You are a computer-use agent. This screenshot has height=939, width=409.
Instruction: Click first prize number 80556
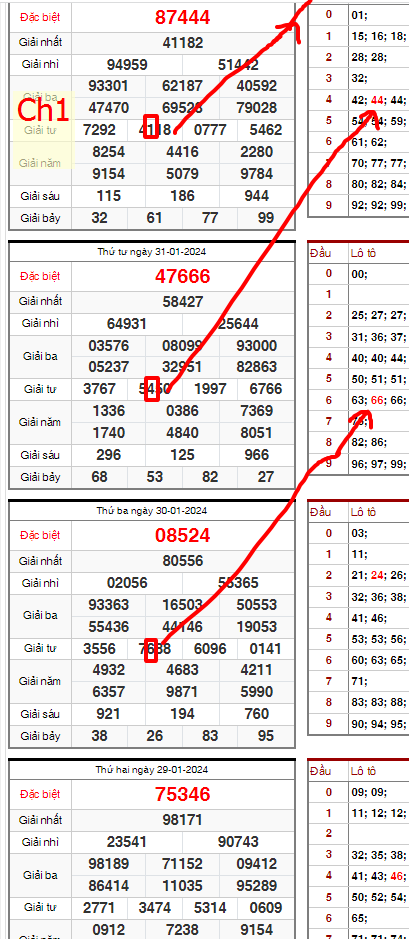click(183, 561)
